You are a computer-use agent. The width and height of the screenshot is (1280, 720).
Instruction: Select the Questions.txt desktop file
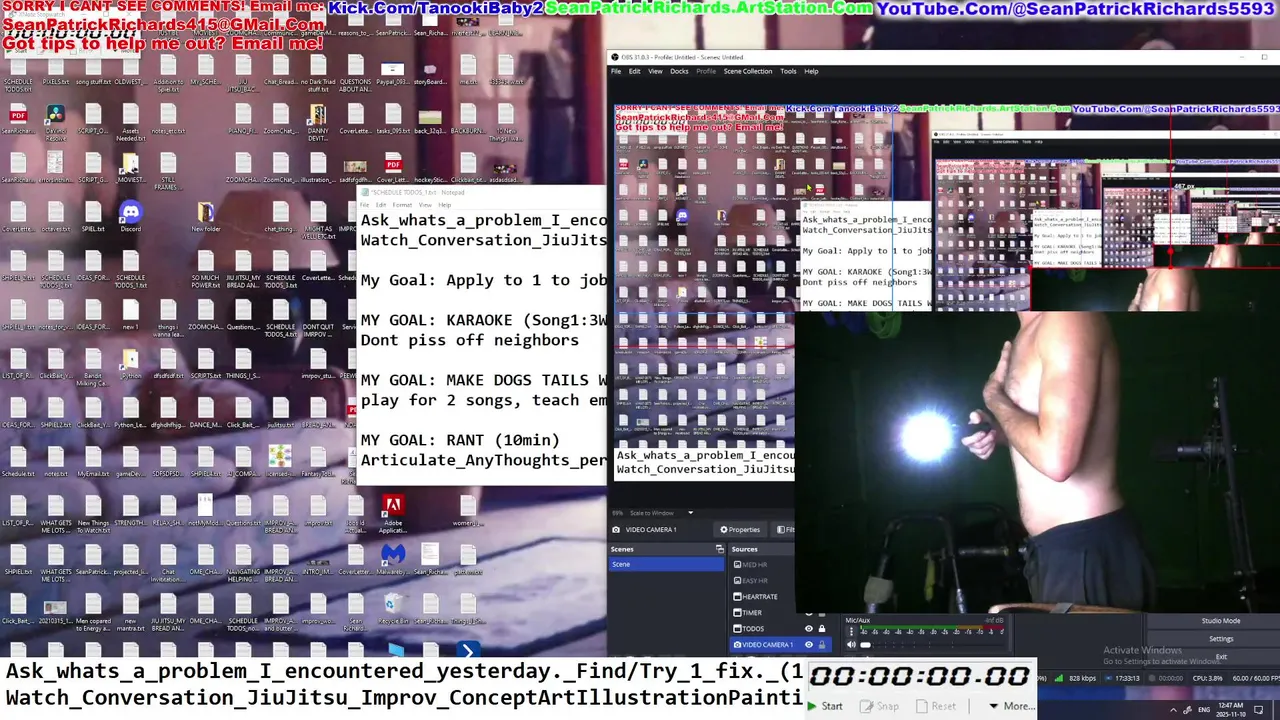(243, 510)
